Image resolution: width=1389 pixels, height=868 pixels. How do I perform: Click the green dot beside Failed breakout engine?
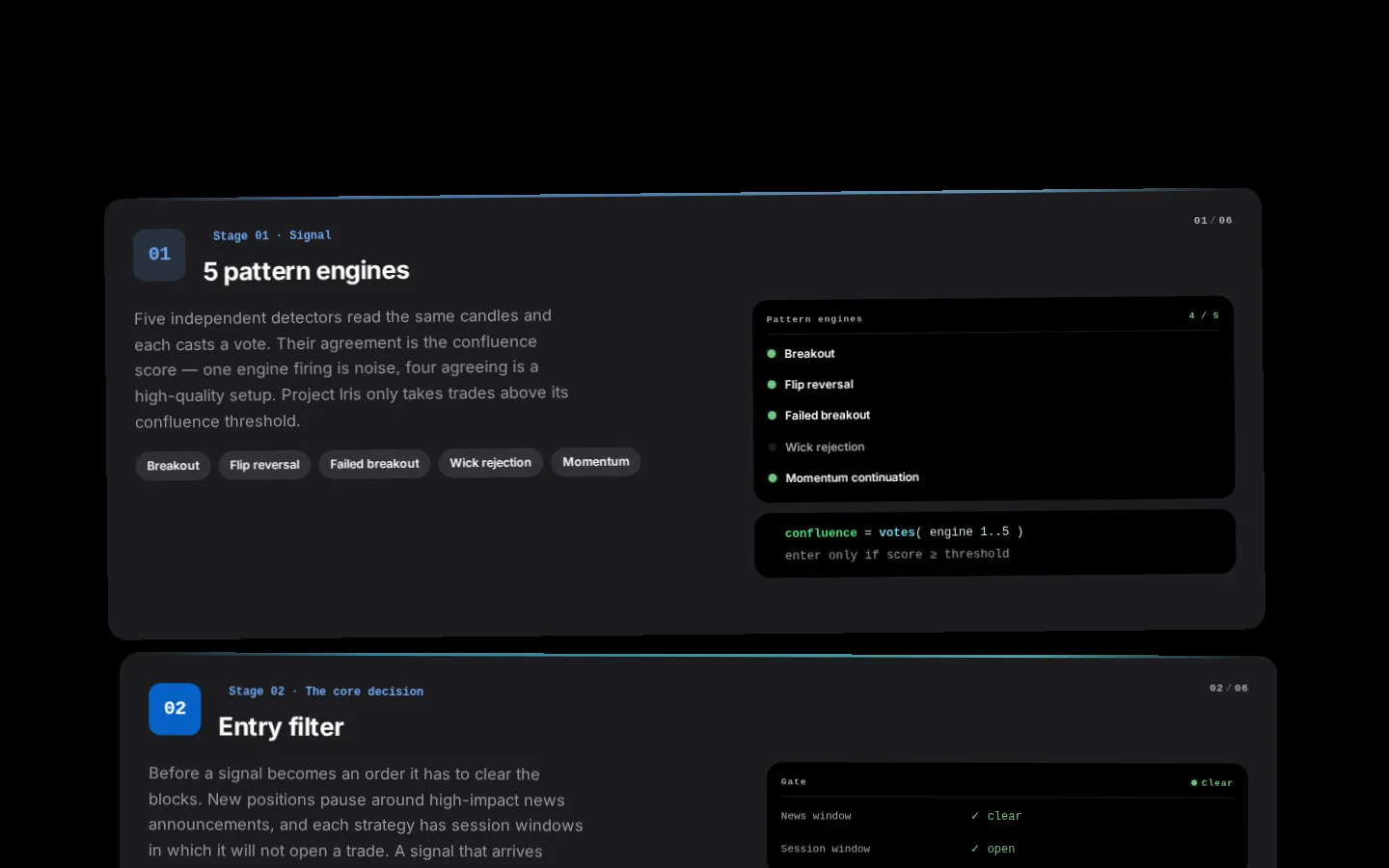coord(772,416)
